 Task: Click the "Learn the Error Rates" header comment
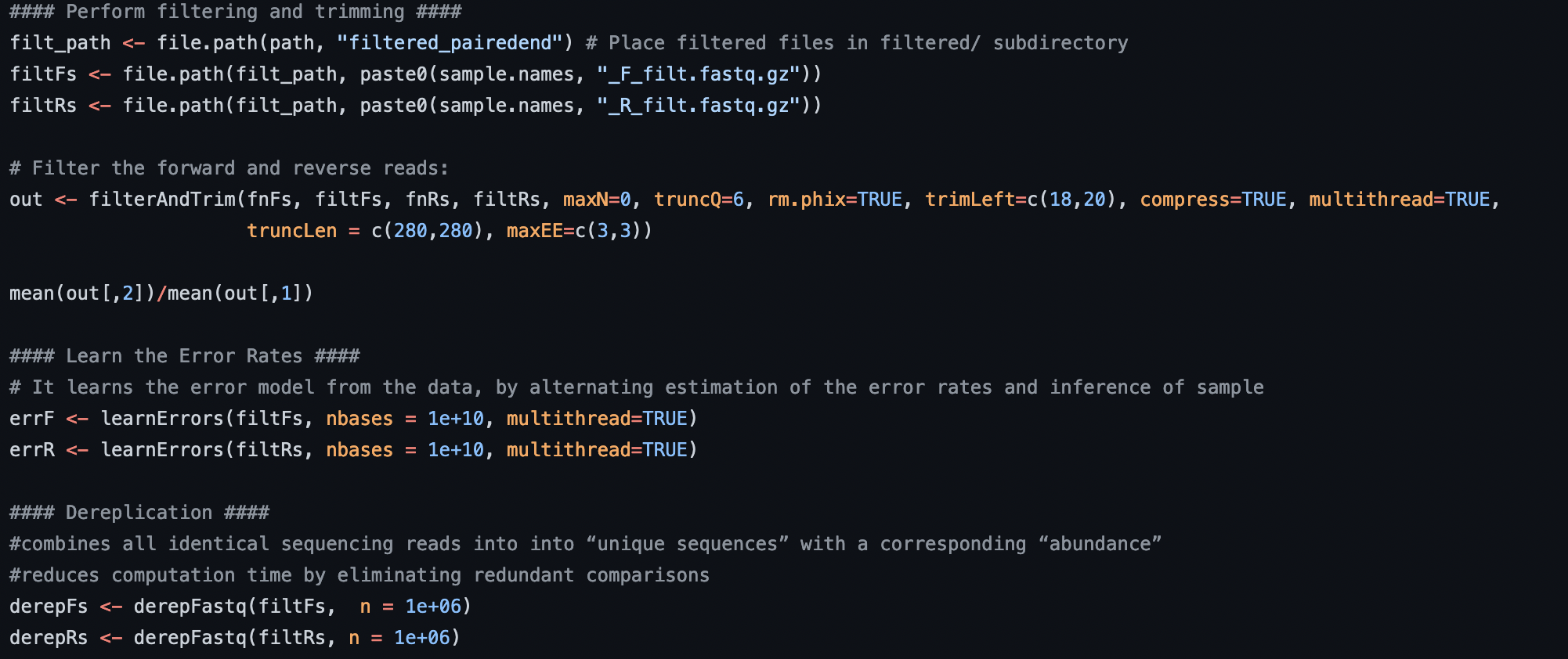coord(185,356)
